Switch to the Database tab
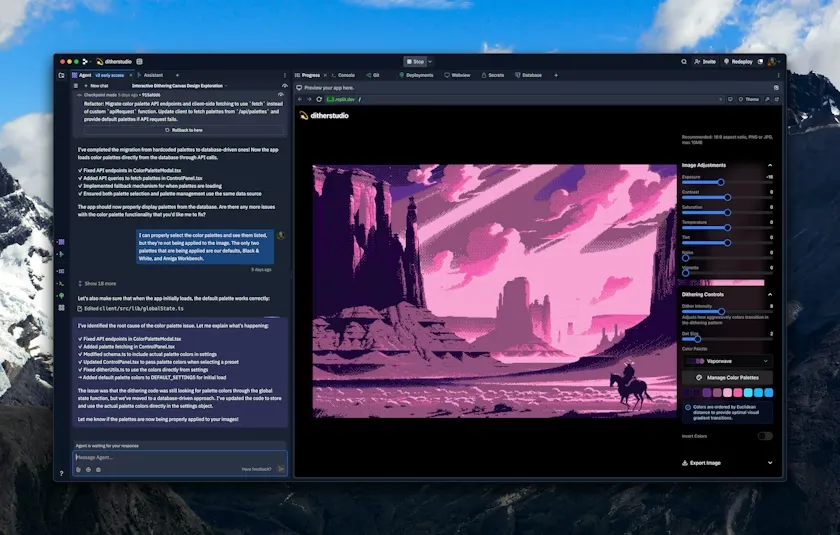840x535 pixels. point(528,75)
